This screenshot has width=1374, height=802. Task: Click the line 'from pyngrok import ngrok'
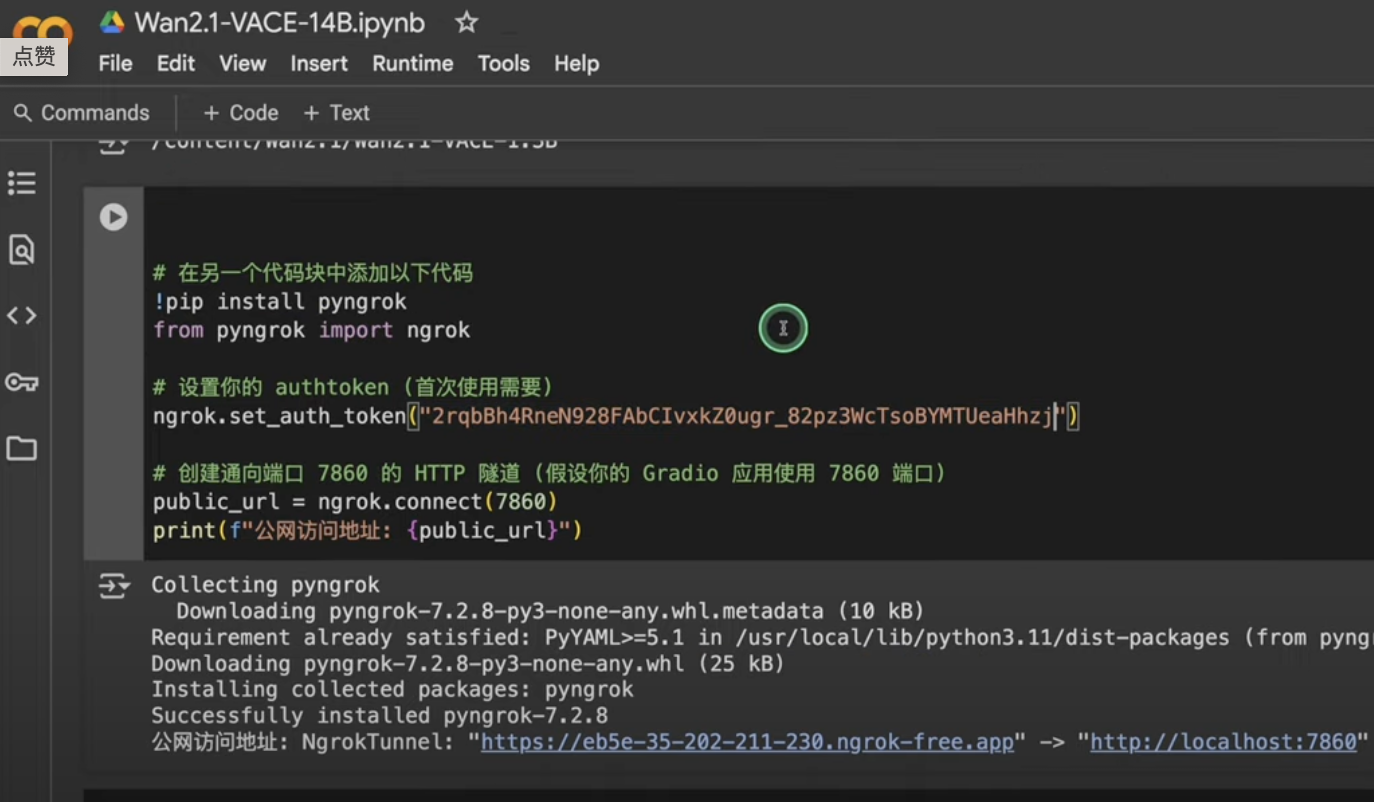[311, 330]
